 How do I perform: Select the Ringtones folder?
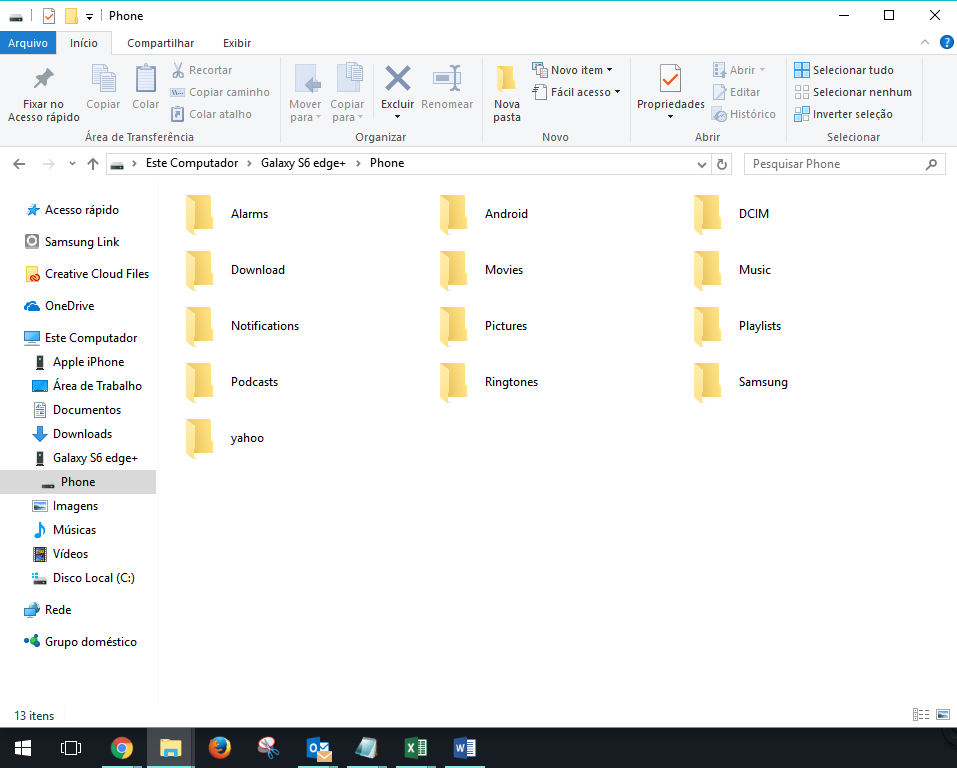point(488,382)
